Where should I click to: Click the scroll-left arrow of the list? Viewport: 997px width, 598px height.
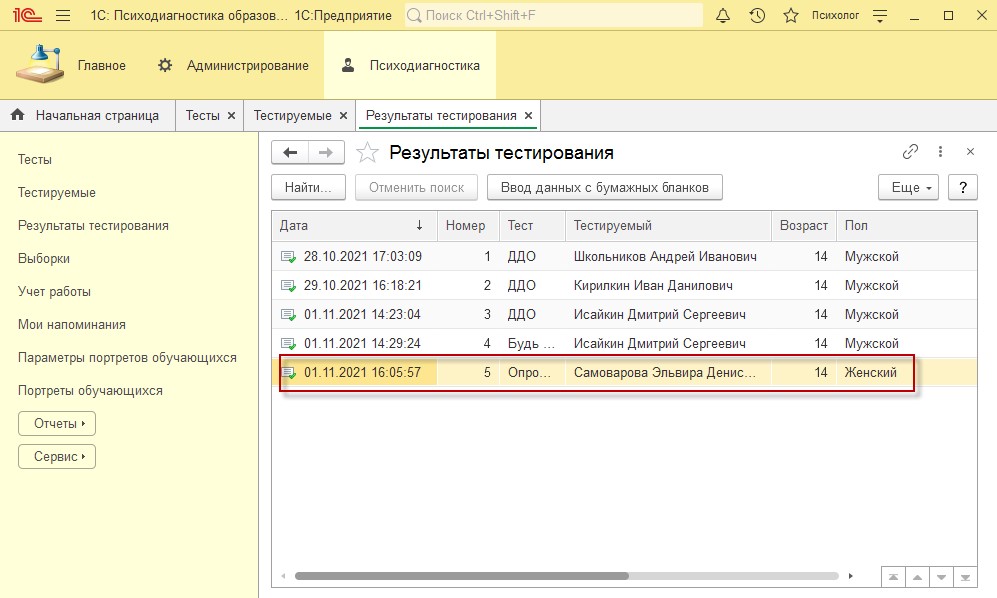(284, 576)
